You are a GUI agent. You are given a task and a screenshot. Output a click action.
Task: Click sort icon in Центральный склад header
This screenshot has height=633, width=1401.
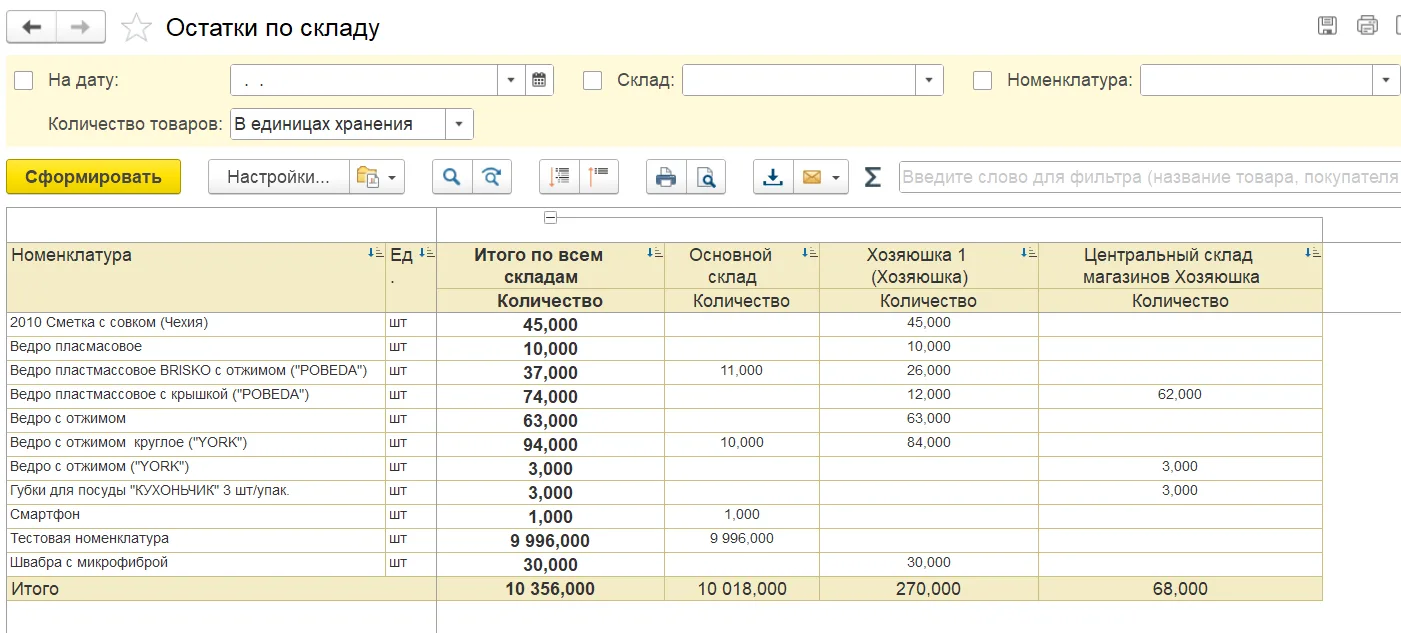pyautogui.click(x=1312, y=254)
